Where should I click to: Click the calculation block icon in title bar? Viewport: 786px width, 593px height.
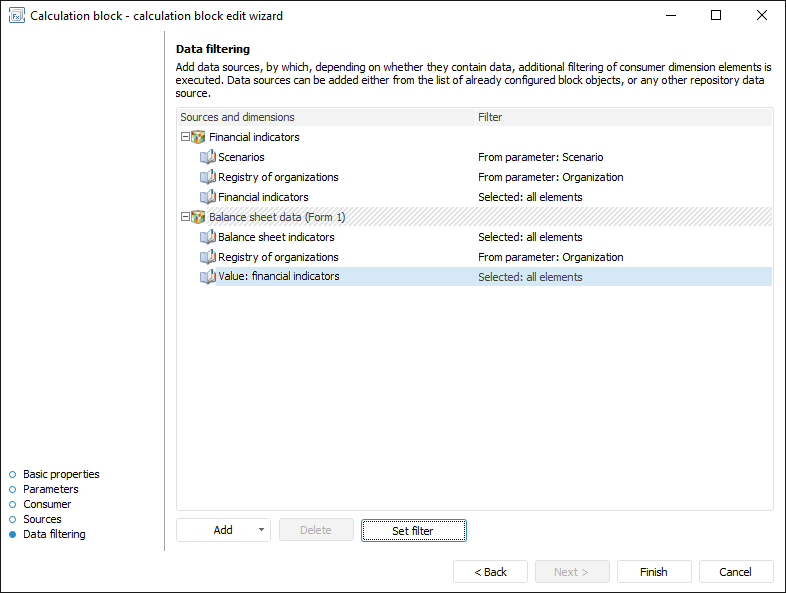click(x=16, y=16)
